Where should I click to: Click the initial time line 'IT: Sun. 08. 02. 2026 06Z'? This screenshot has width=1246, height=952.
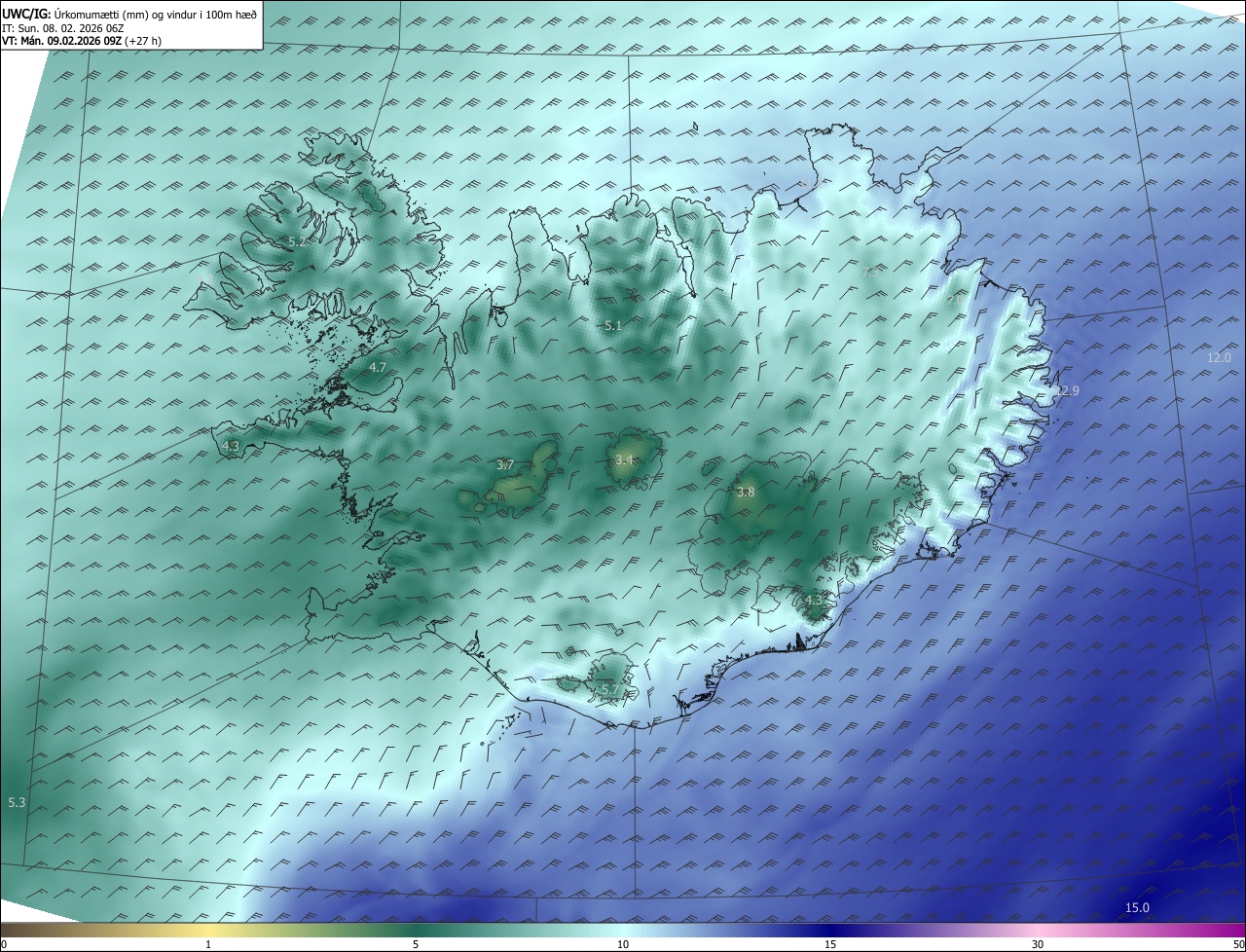[63, 27]
